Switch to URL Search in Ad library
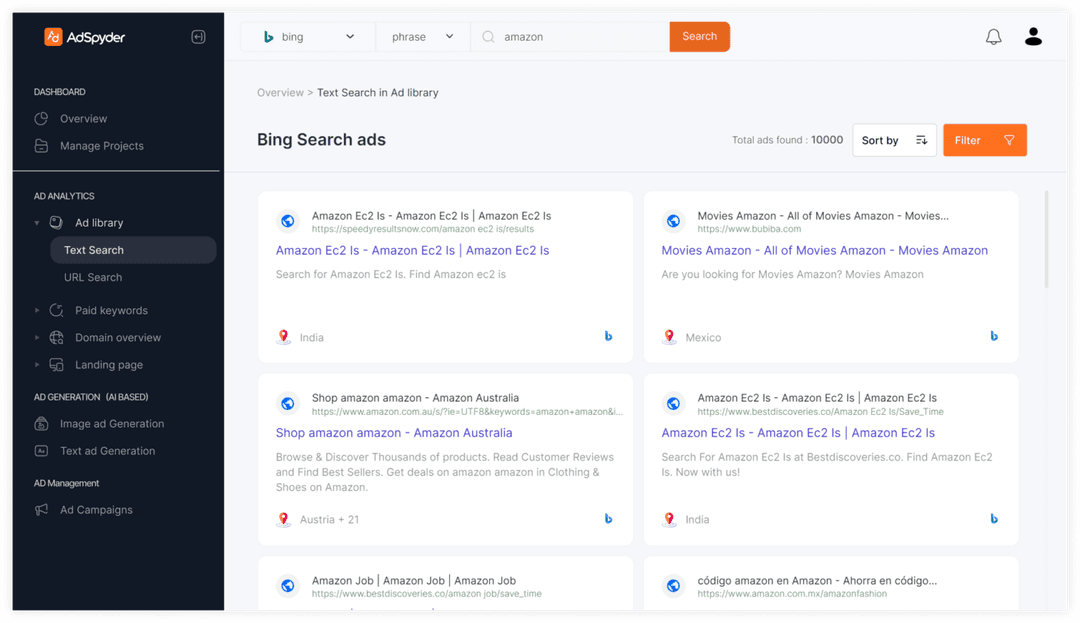Viewport: 1080px width, 623px height. tap(92, 277)
